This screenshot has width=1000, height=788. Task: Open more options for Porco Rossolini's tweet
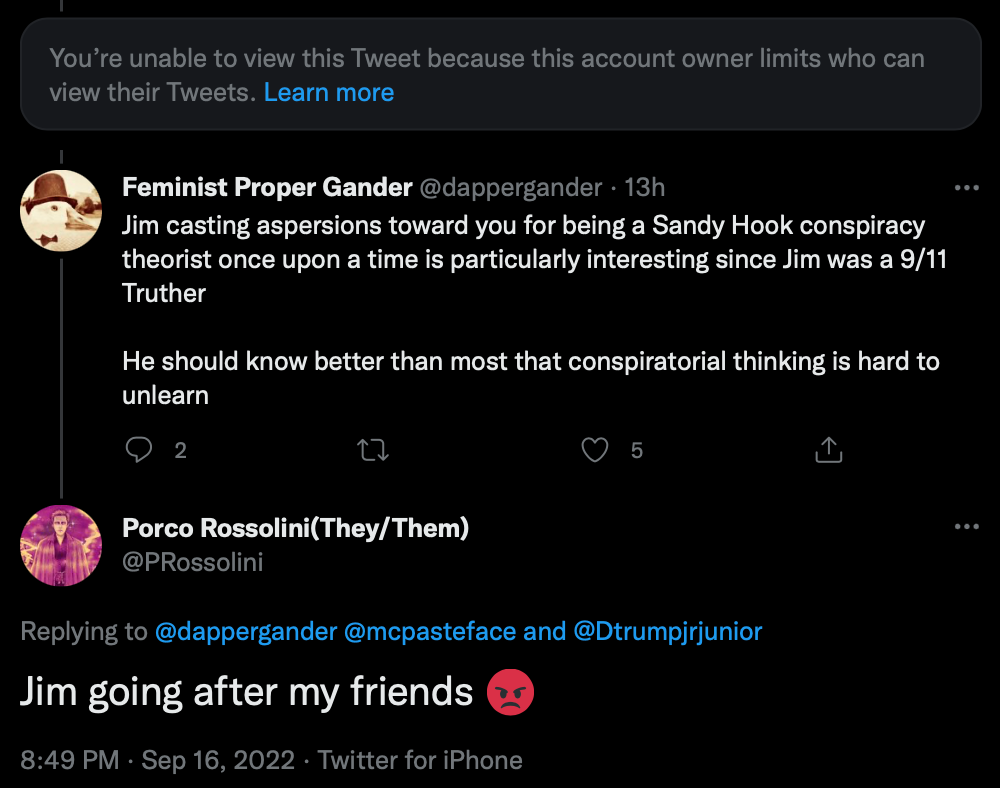tap(966, 527)
